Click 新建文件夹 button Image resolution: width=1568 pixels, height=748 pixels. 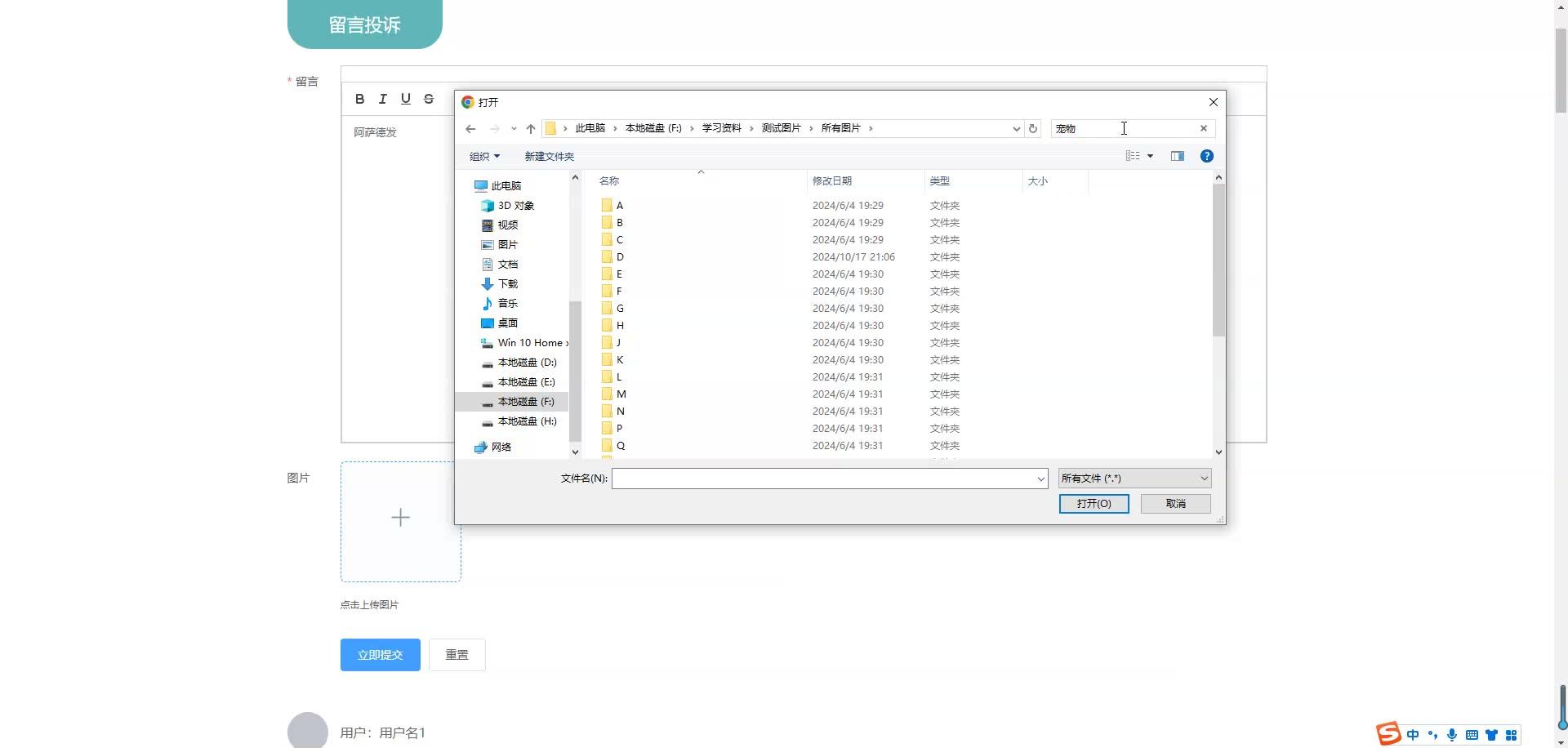549,156
